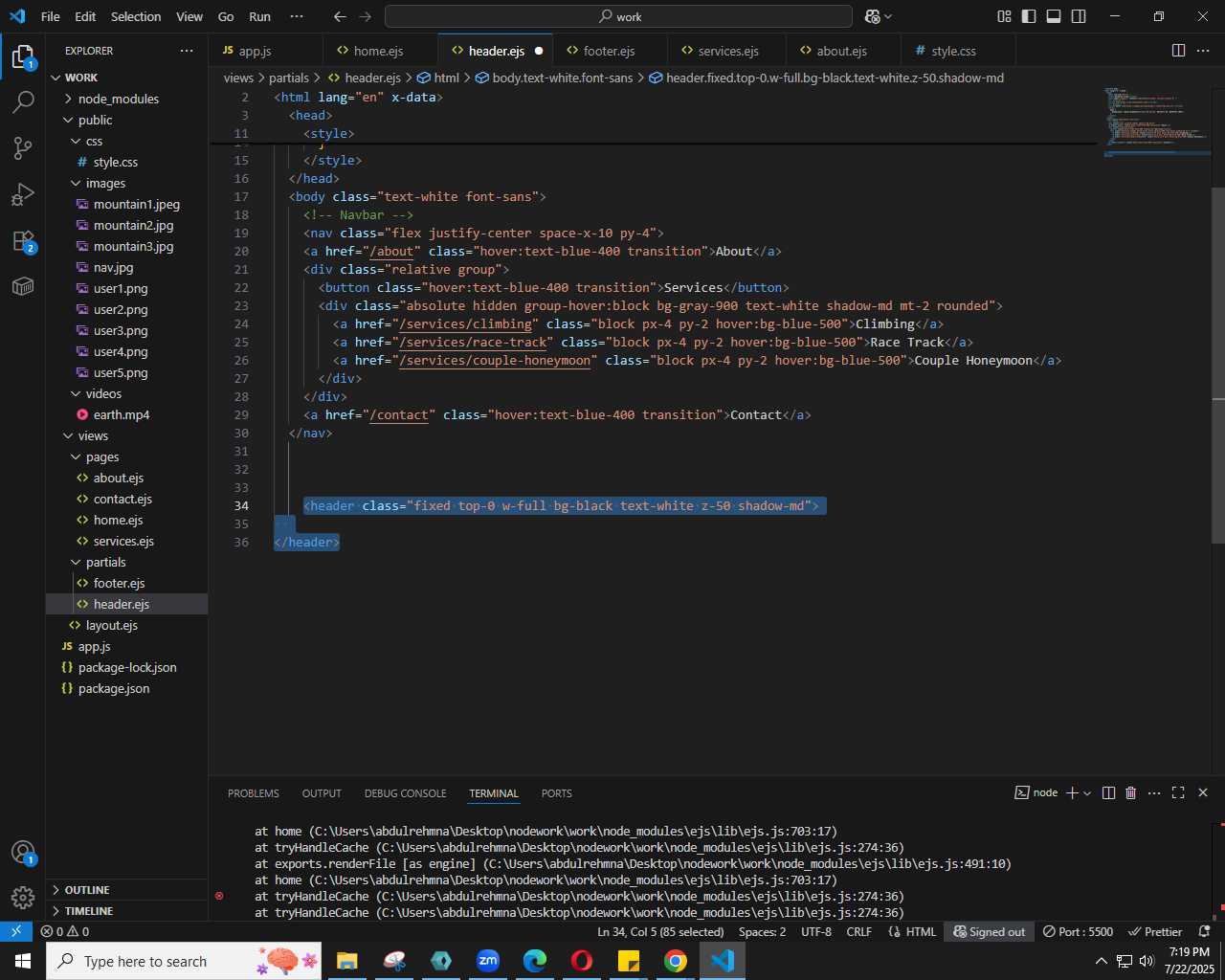Toggle Panel visibility layout button
This screenshot has height=980, width=1225.
pyautogui.click(x=1054, y=16)
